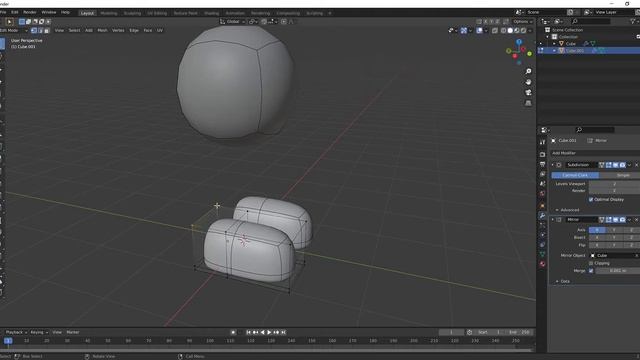Toggle Mirror Flip X button
The height and width of the screenshot is (360, 640).
(x=597, y=245)
